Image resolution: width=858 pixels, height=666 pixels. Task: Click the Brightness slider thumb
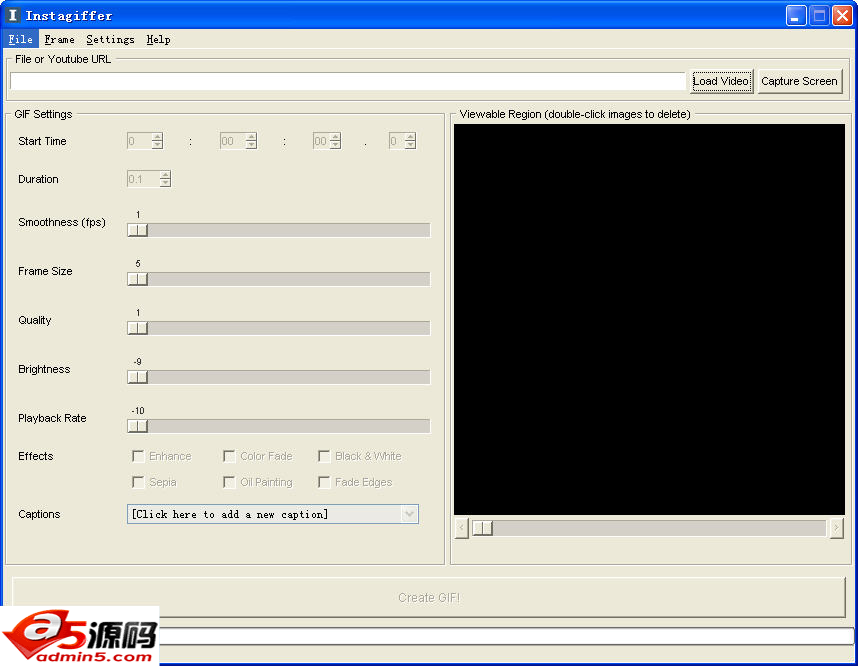138,377
